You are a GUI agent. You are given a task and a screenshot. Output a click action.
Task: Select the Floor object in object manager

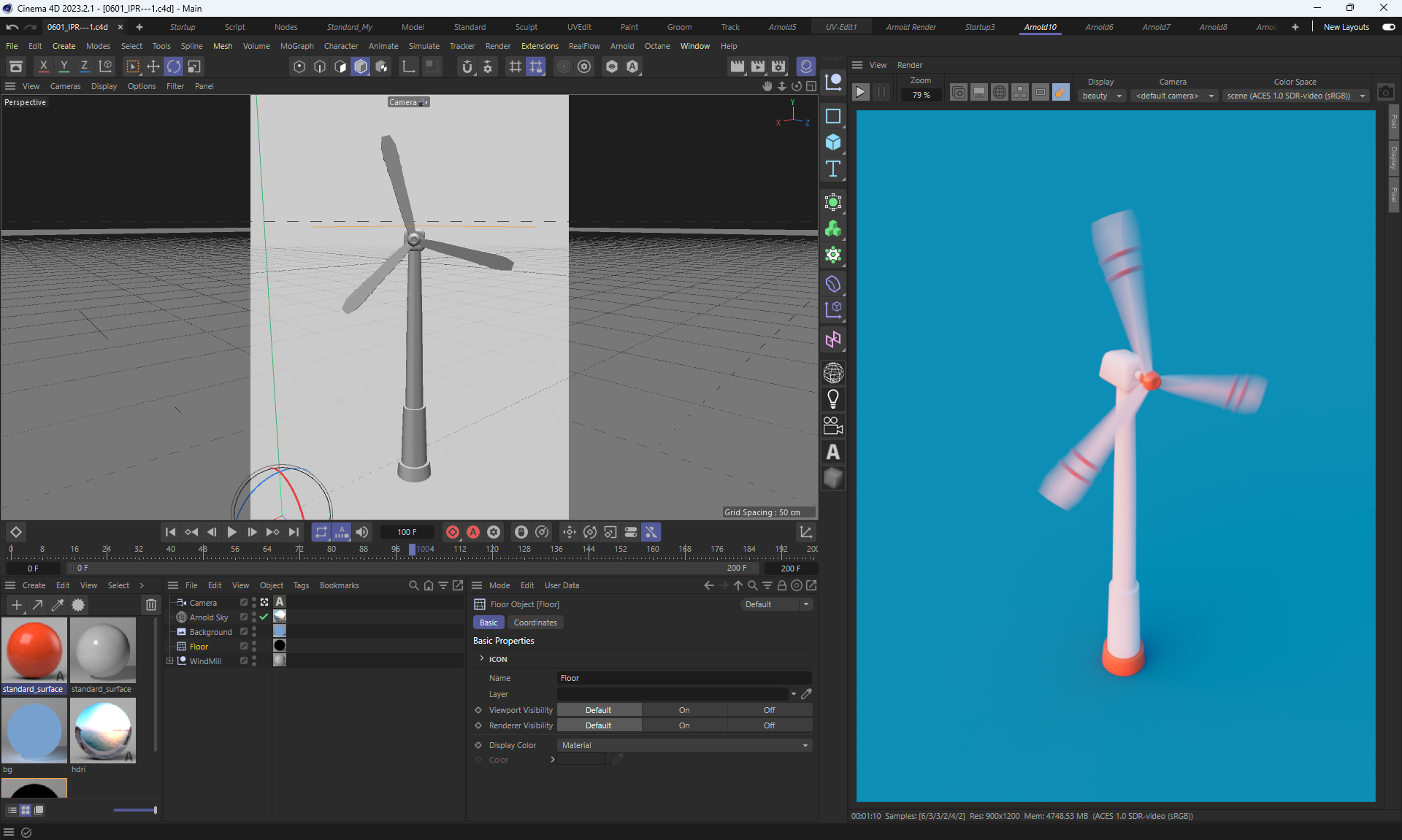pyautogui.click(x=199, y=647)
